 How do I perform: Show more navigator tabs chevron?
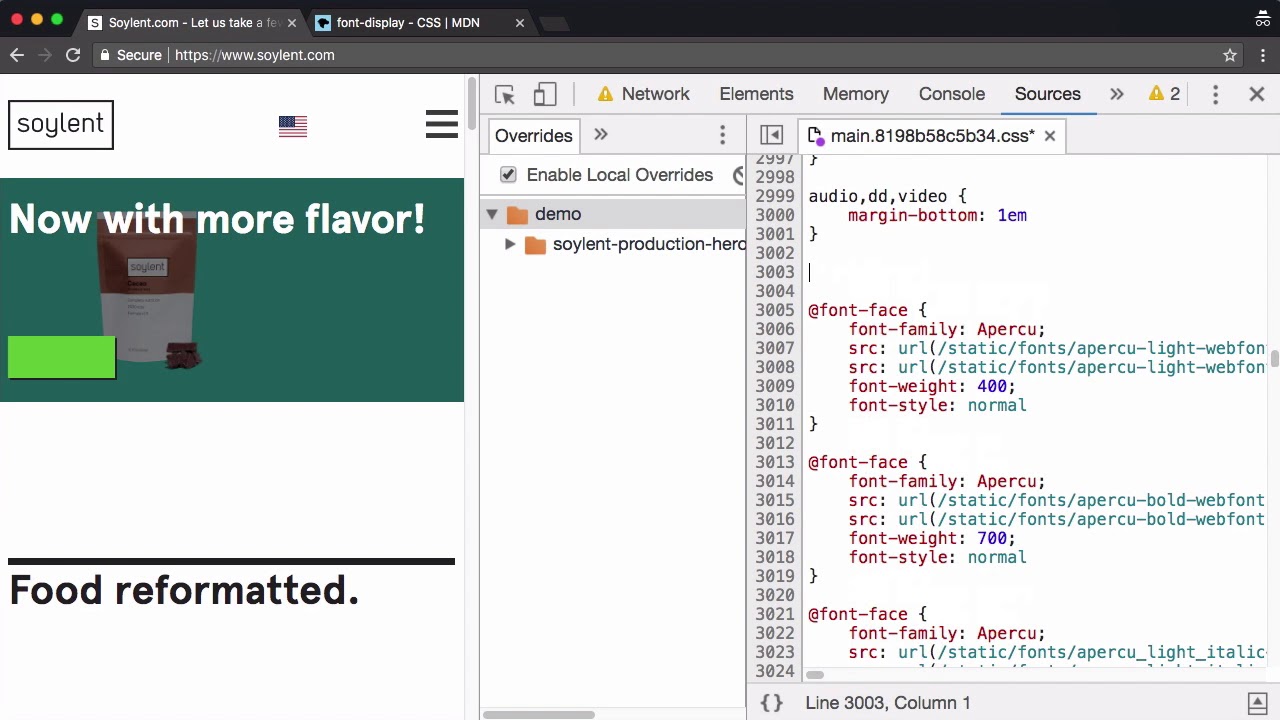[x=601, y=135]
